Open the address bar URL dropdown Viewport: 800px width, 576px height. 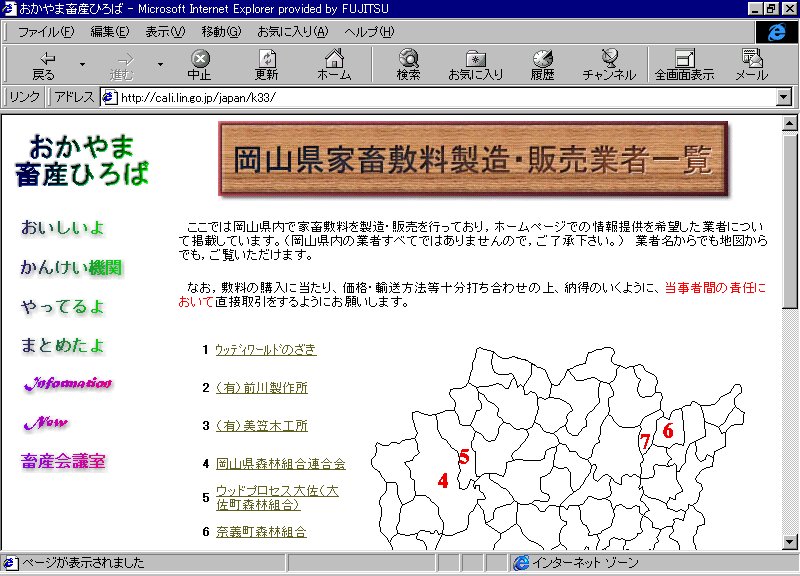[x=783, y=97]
